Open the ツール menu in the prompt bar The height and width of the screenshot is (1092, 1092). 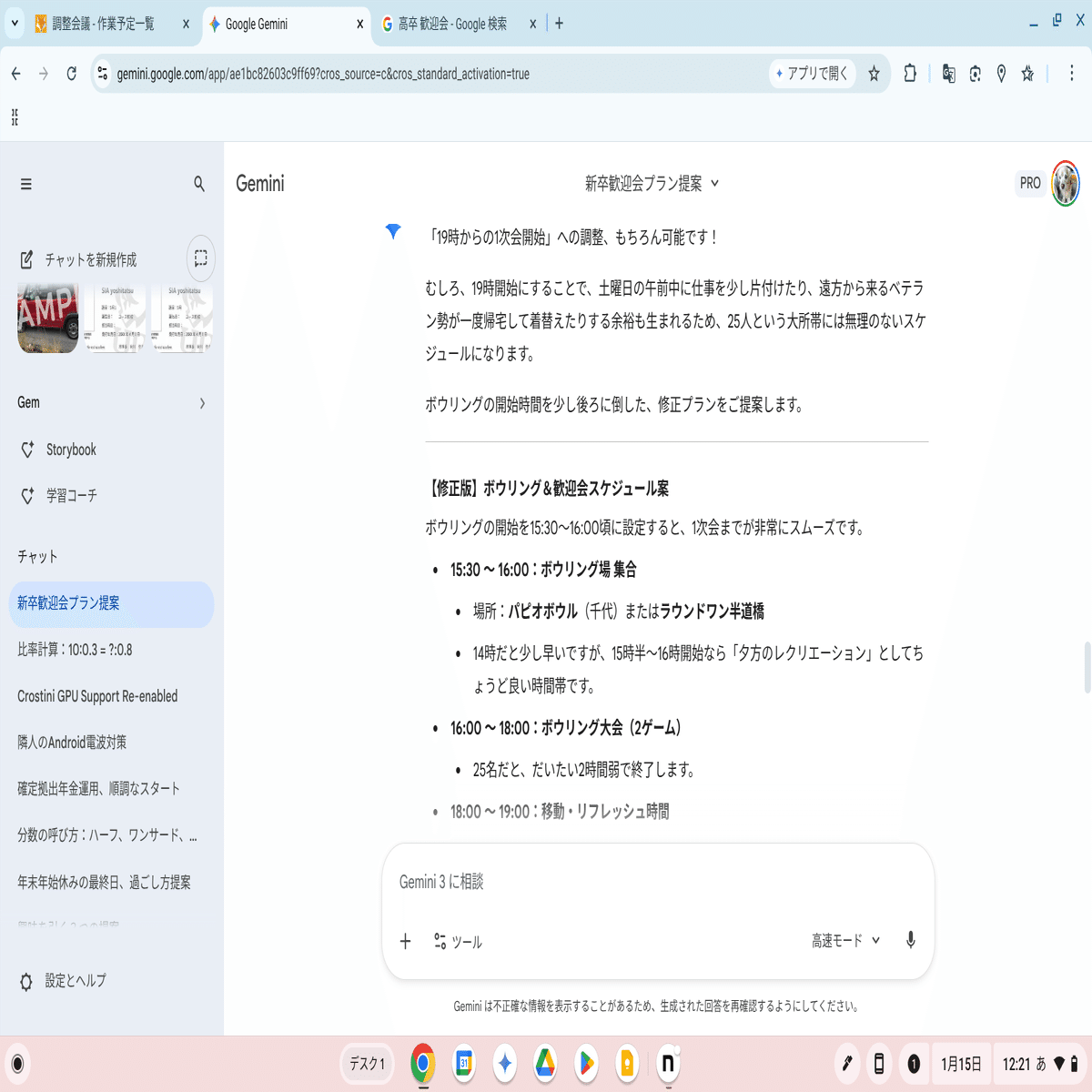[x=462, y=942]
